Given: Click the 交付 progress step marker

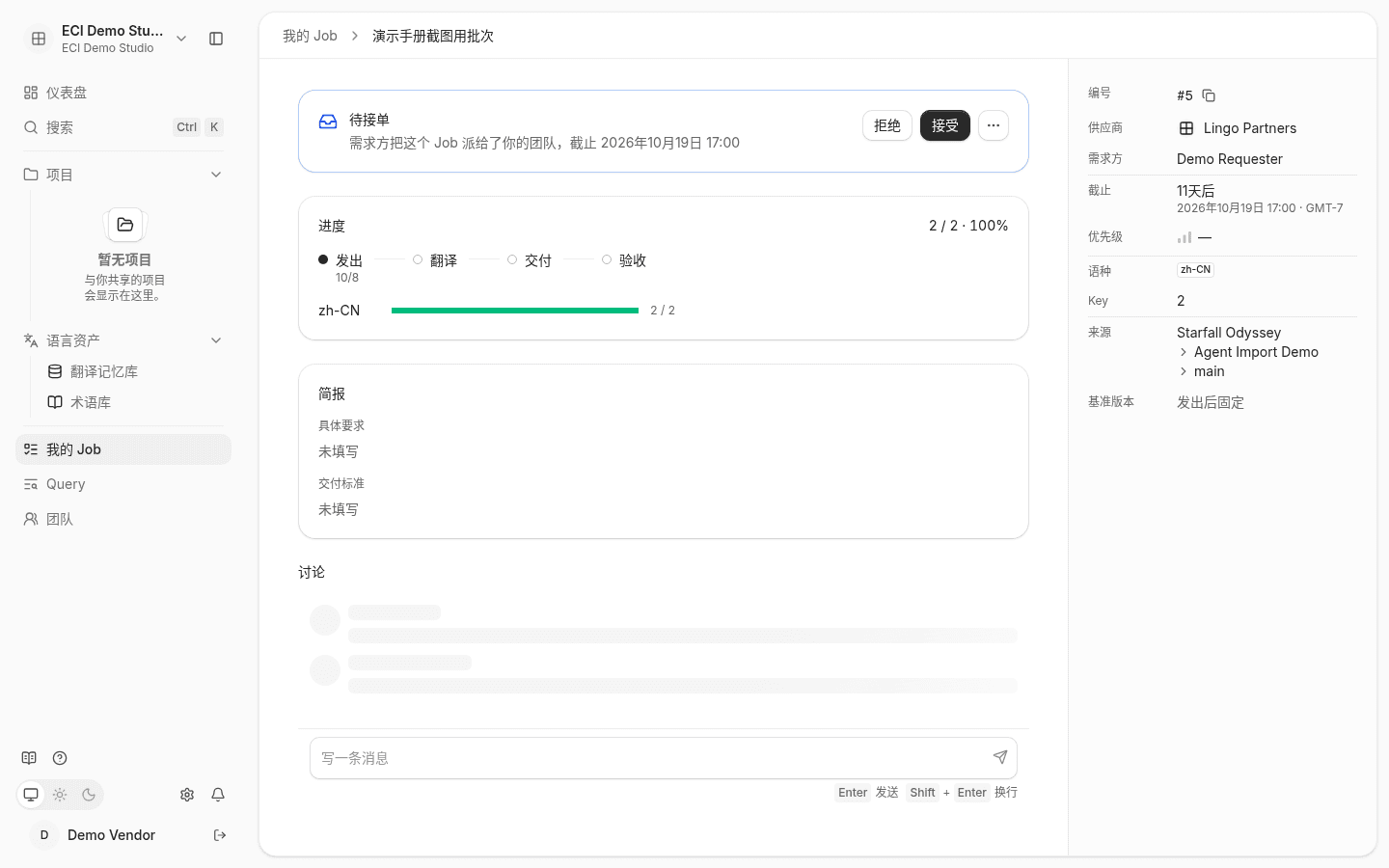Looking at the screenshot, I should click(512, 259).
